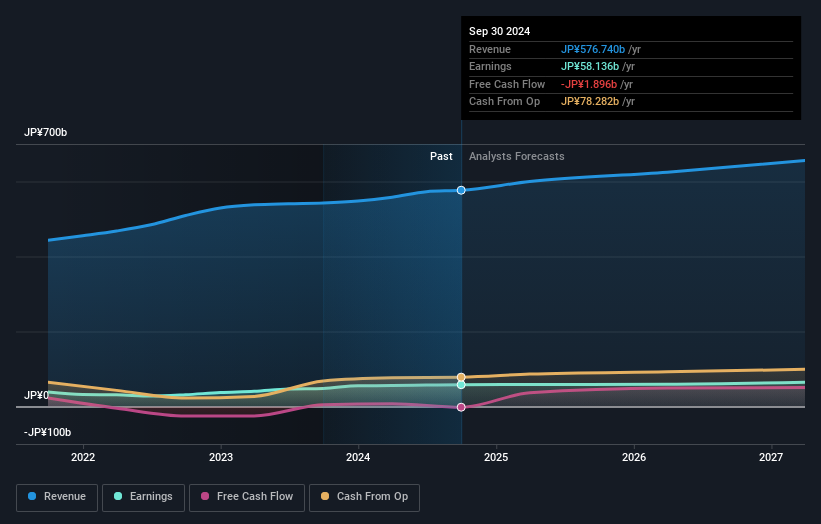Click the orange Cash From Op data point

(461, 377)
